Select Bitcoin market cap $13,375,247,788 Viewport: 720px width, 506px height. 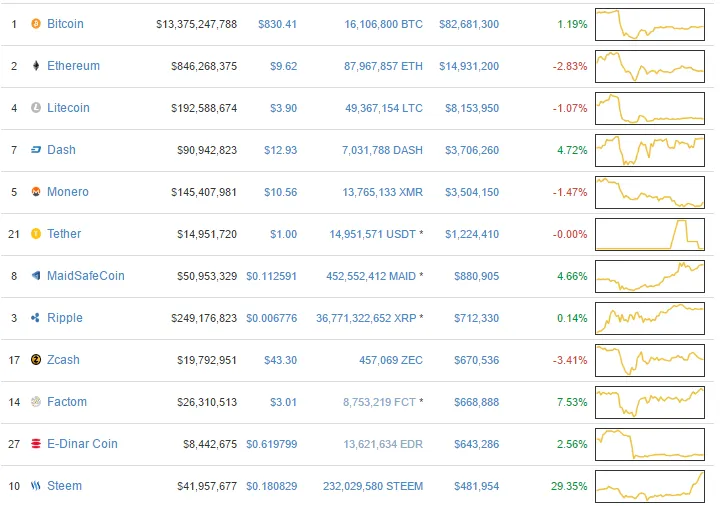point(197,24)
